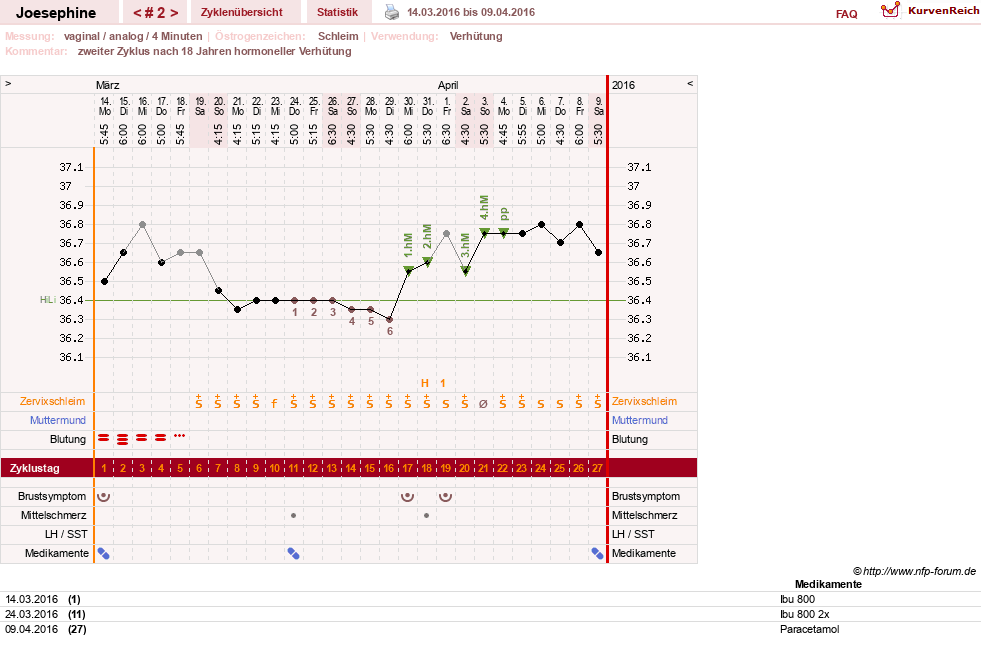Click the bleeding marker on cycle day 1
The width and height of the screenshot is (981, 663).
(x=104, y=438)
